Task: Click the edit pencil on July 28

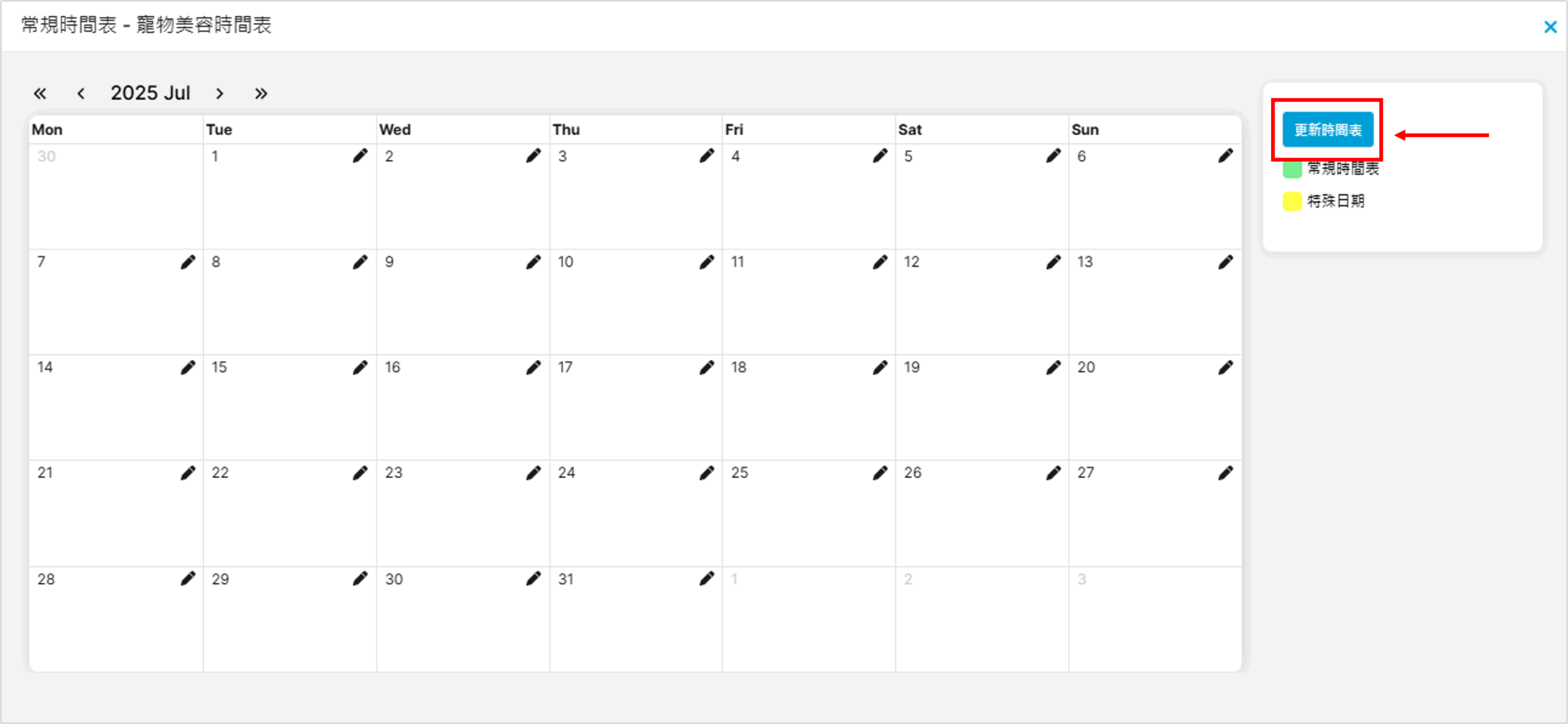Action: point(188,579)
